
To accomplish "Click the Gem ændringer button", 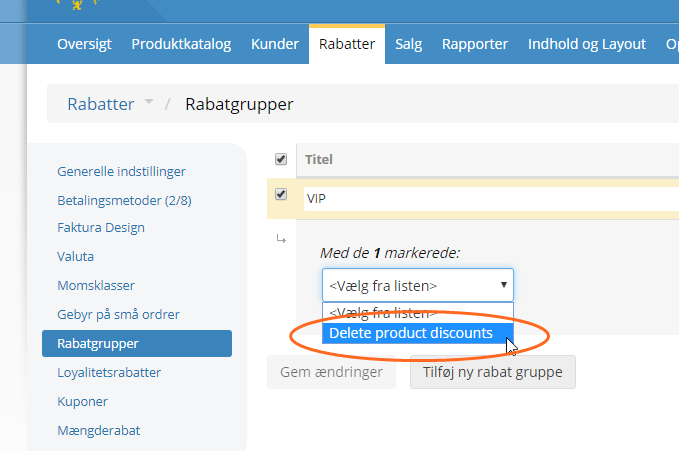I will click(x=331, y=372).
